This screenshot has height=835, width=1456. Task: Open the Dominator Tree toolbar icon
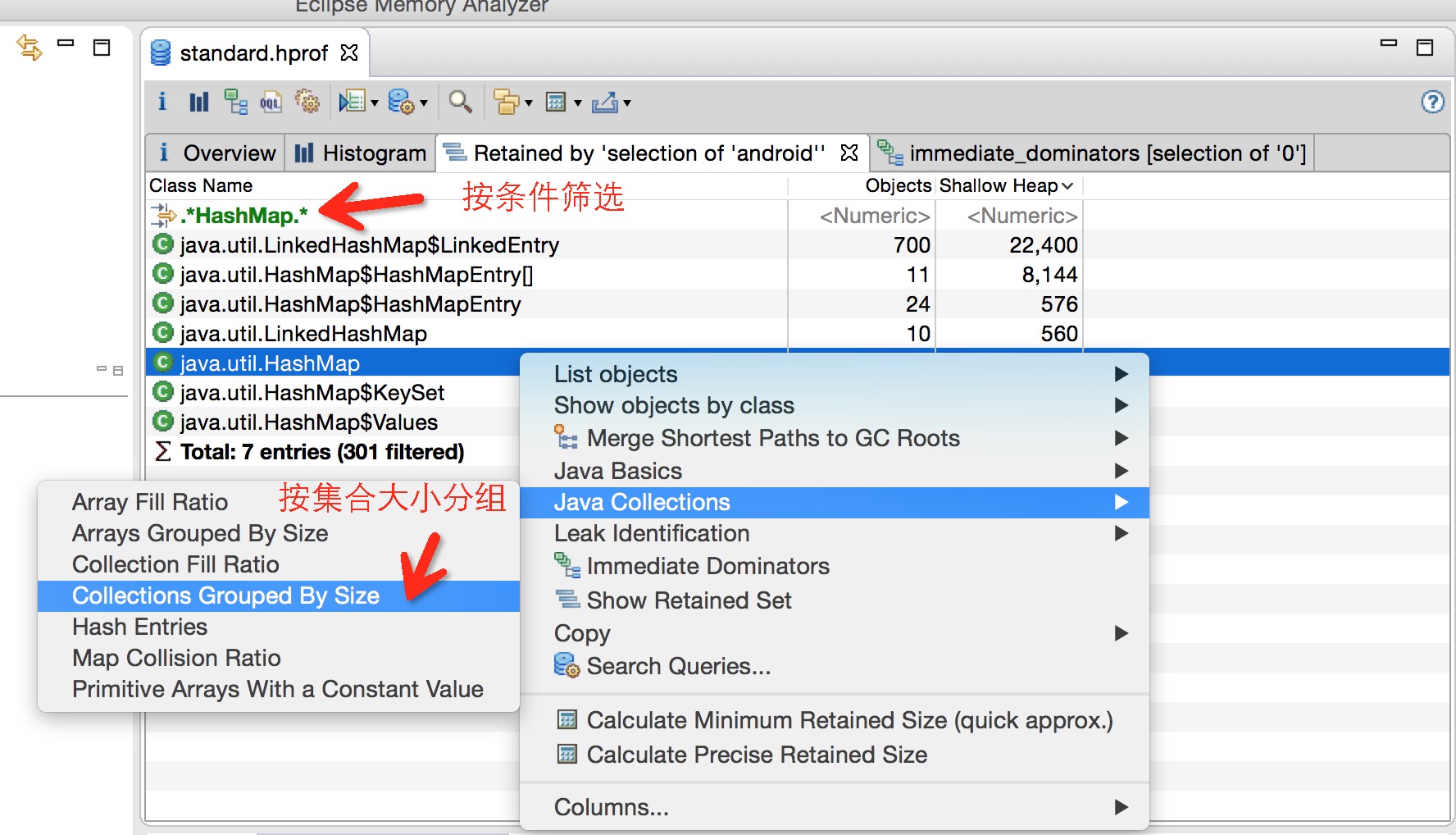(237, 102)
